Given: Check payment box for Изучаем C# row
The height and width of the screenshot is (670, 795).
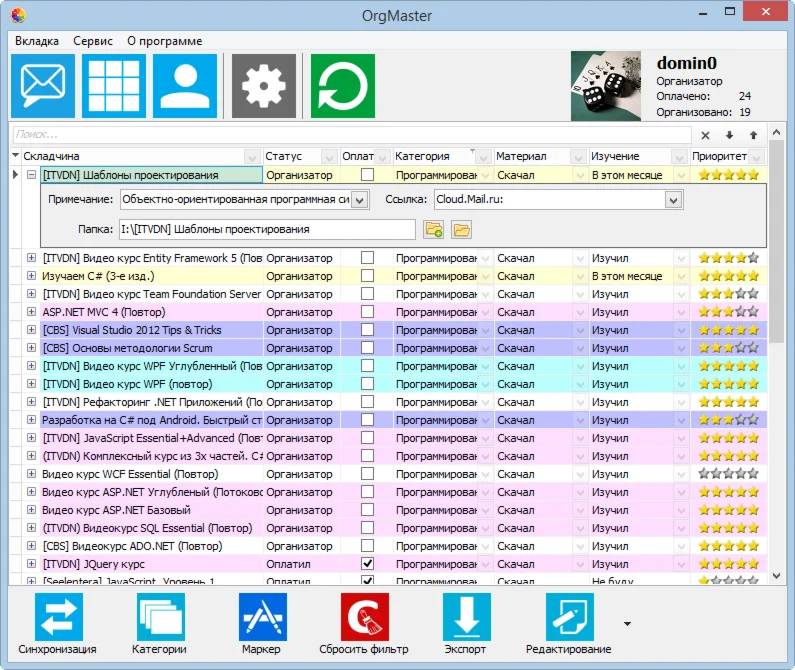Looking at the screenshot, I should 367,276.
